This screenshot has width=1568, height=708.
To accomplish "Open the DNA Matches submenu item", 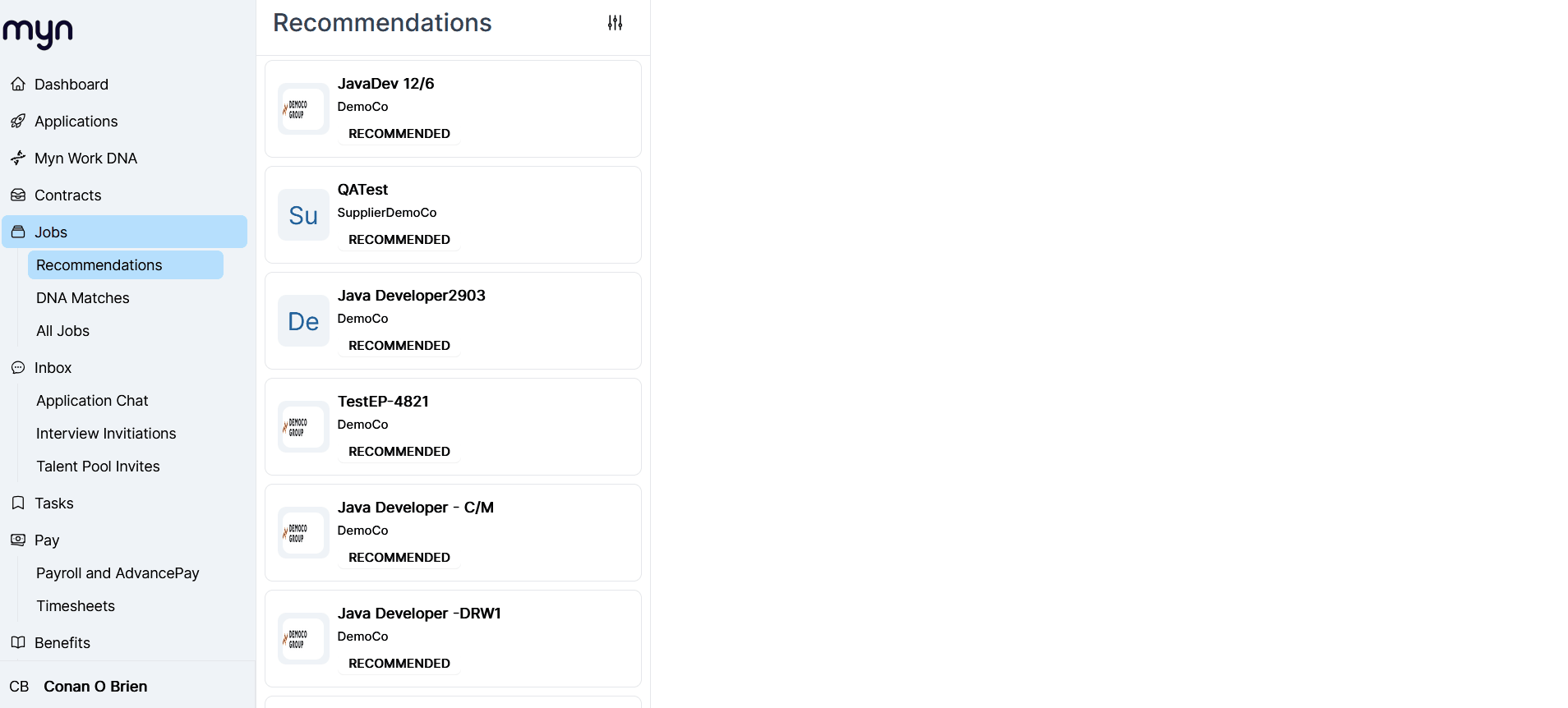I will click(x=83, y=298).
